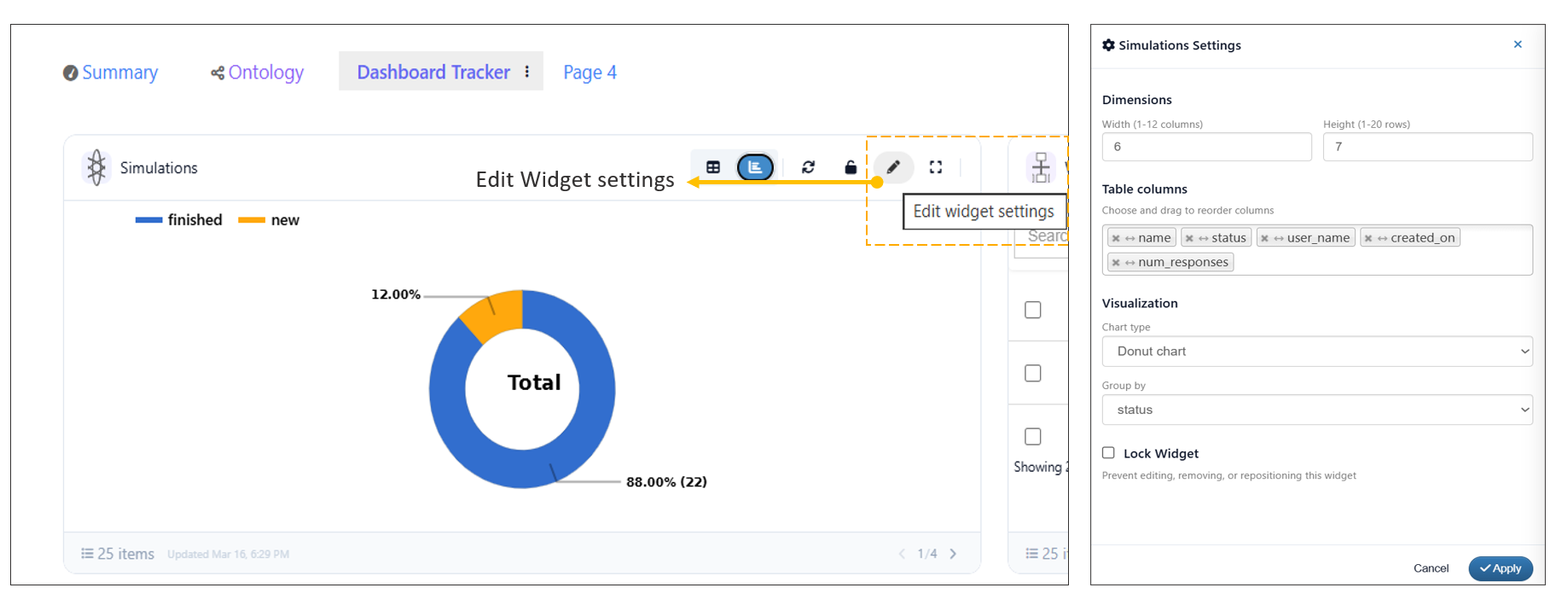
Task: Expand widget to fullscreen
Action: tap(936, 167)
